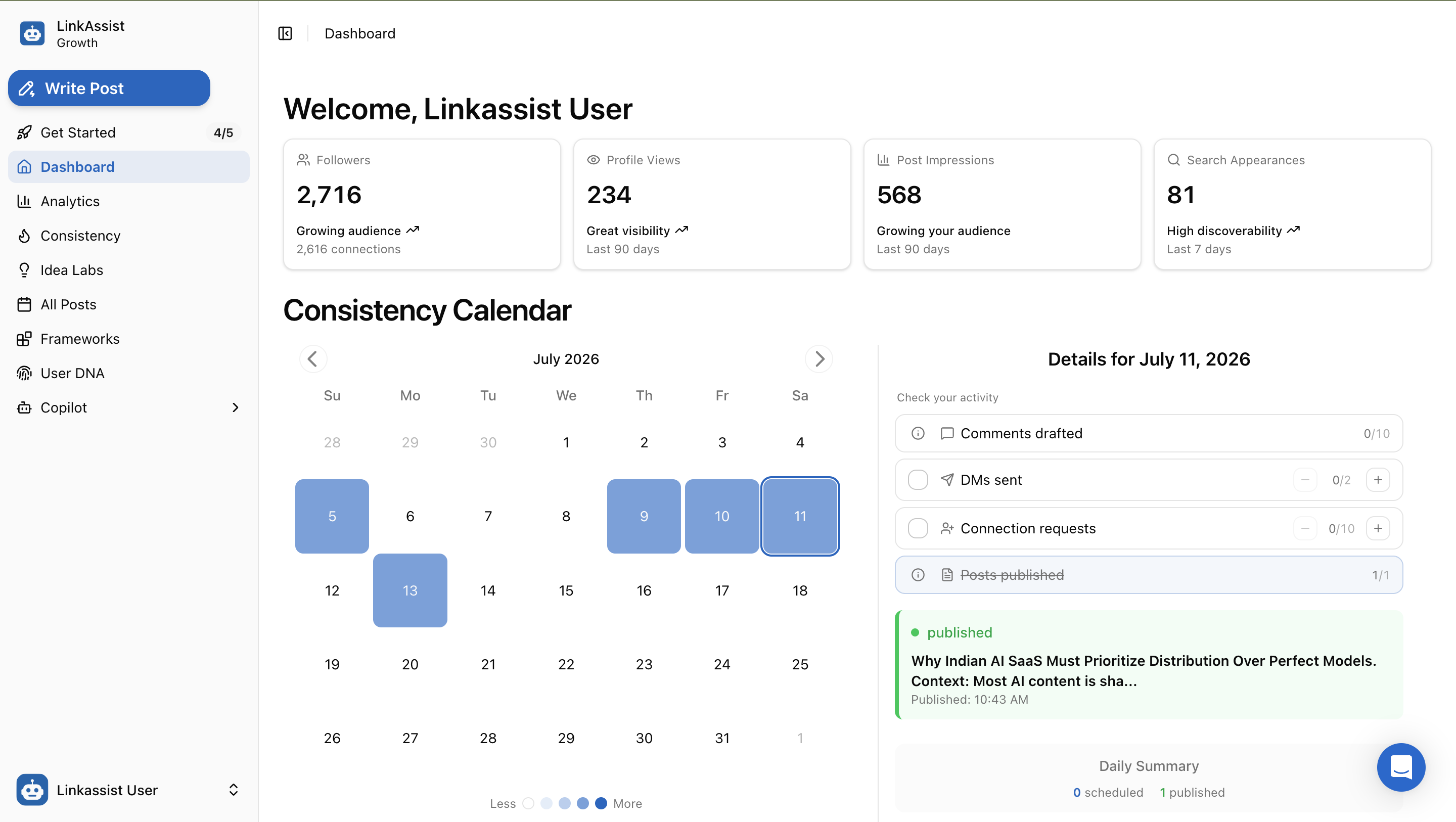1456x822 pixels.
Task: Check the Connection requests checkbox
Action: click(918, 528)
